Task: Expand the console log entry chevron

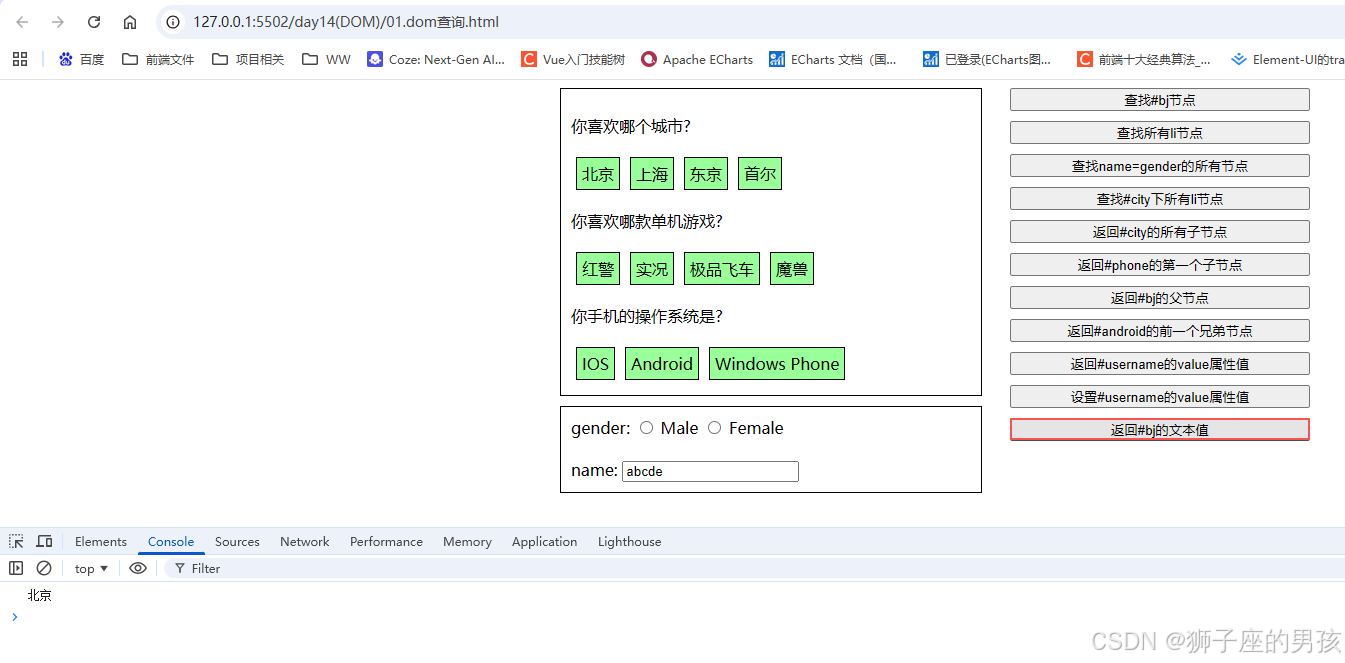Action: click(x=14, y=617)
